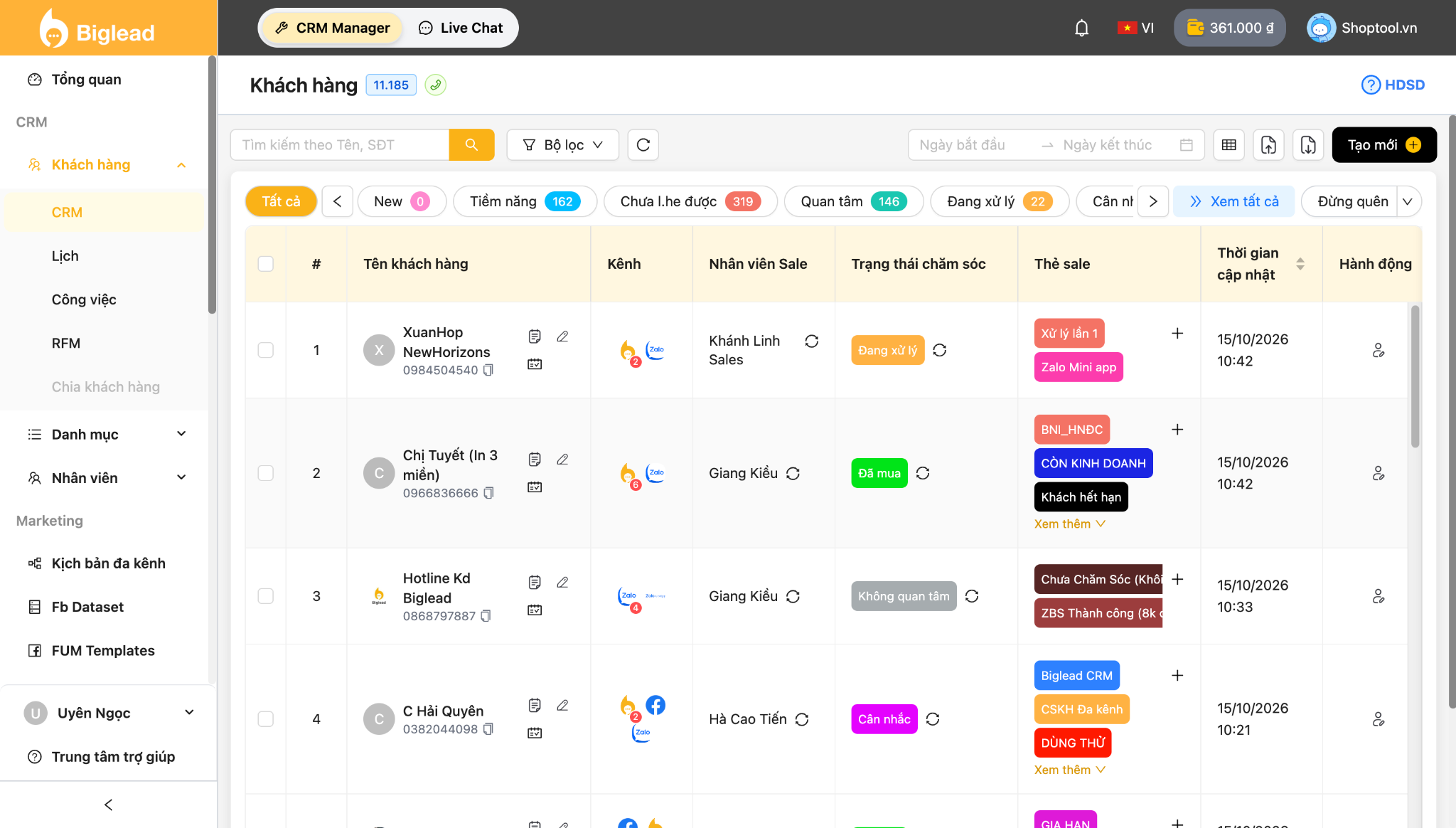The height and width of the screenshot is (828, 1456).
Task: Open note icon for XuanHop NewHorizons
Action: tap(535, 336)
